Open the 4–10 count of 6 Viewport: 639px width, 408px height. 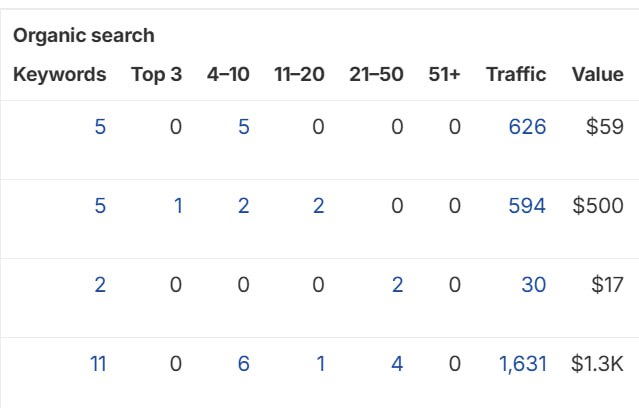243,364
